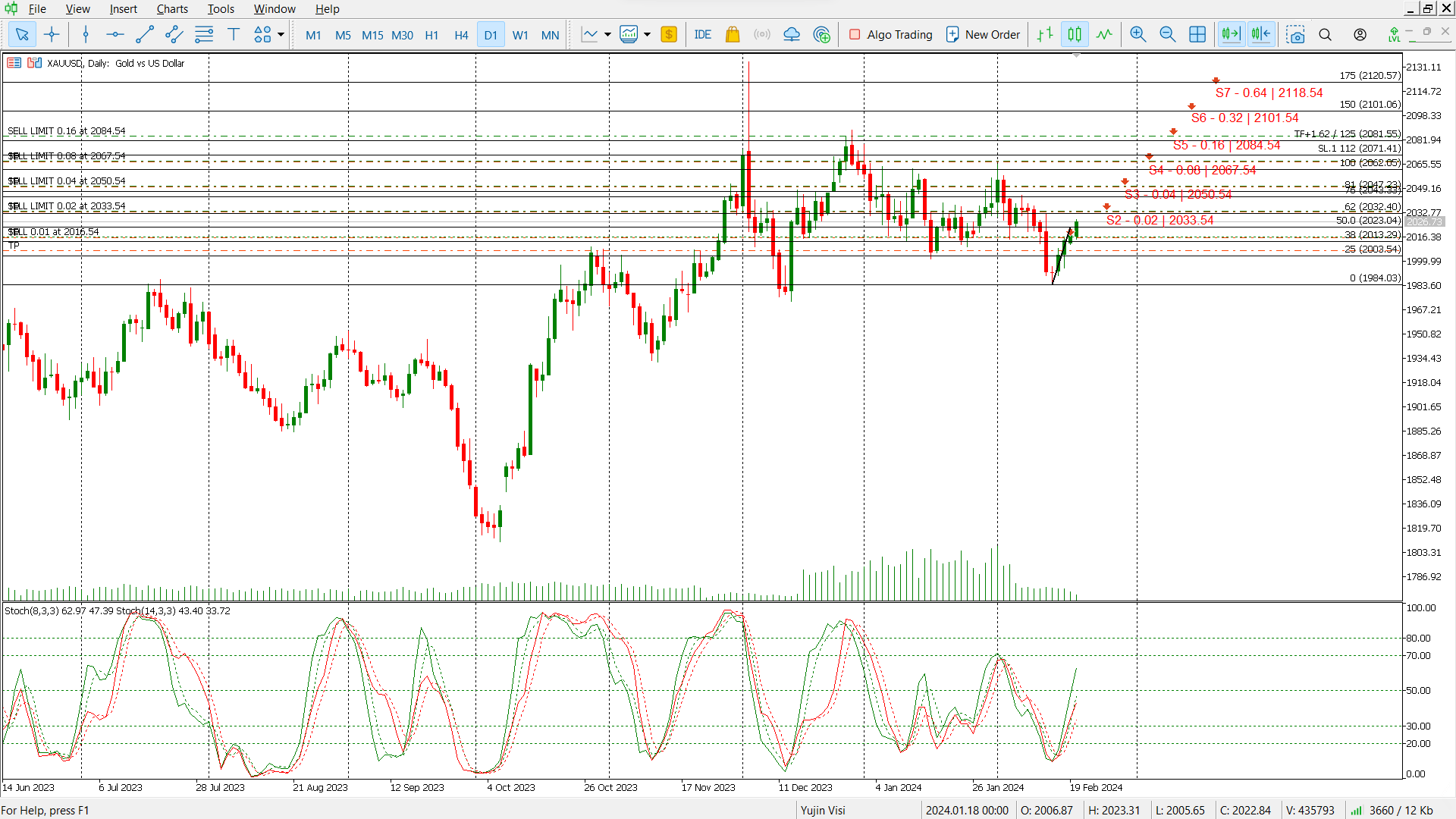Select the text label tool
The width and height of the screenshot is (1456, 819).
(x=234, y=34)
